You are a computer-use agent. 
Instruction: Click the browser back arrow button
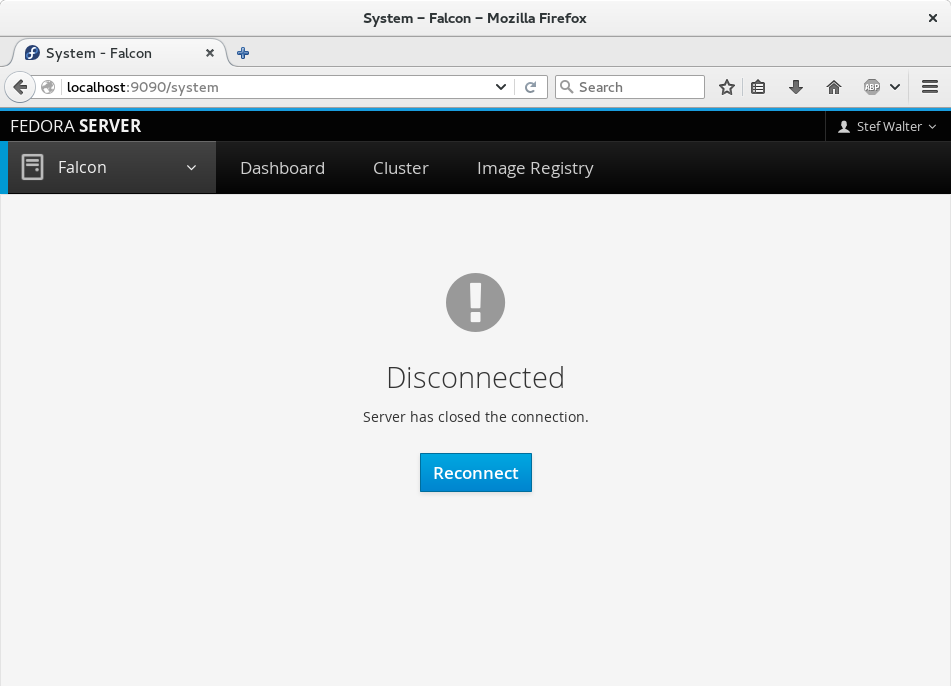point(20,87)
